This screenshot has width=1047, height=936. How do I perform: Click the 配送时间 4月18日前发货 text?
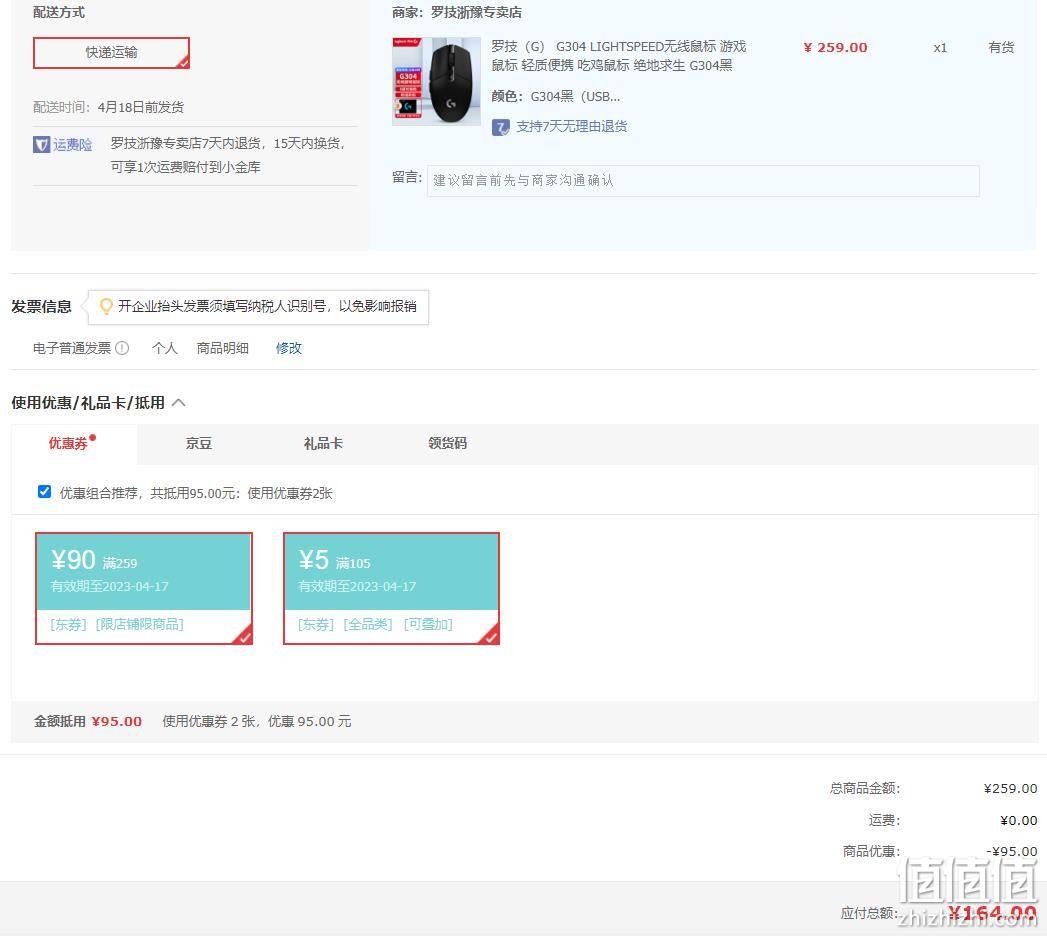[x=108, y=107]
